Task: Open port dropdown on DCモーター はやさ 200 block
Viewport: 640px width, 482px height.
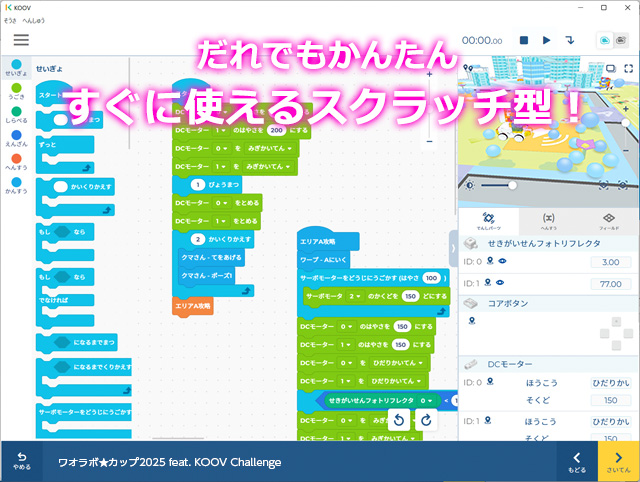Action: [221, 130]
